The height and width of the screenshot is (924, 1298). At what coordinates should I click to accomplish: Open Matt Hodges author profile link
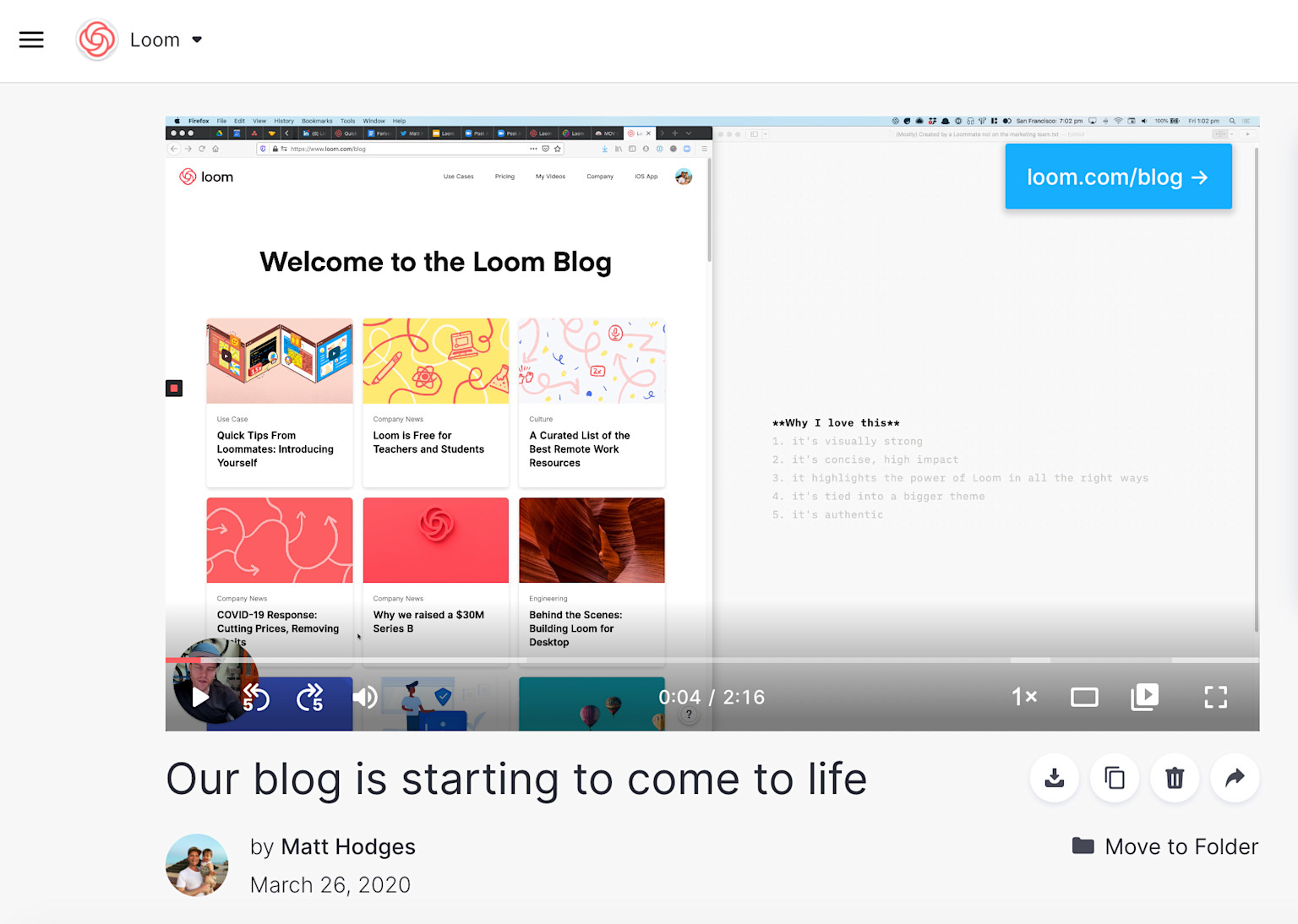pos(348,846)
